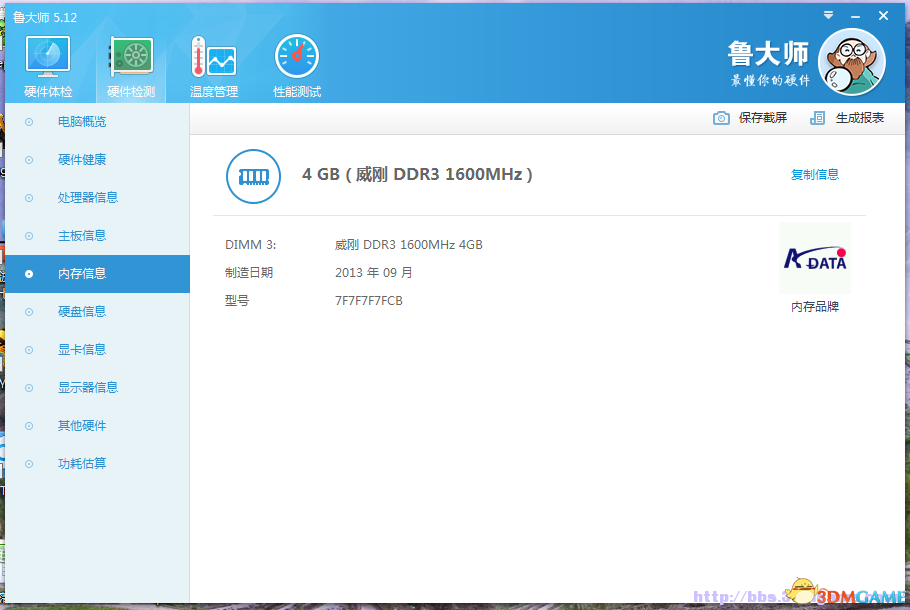Click the 型号 label
The image size is (910, 610).
coord(237,301)
